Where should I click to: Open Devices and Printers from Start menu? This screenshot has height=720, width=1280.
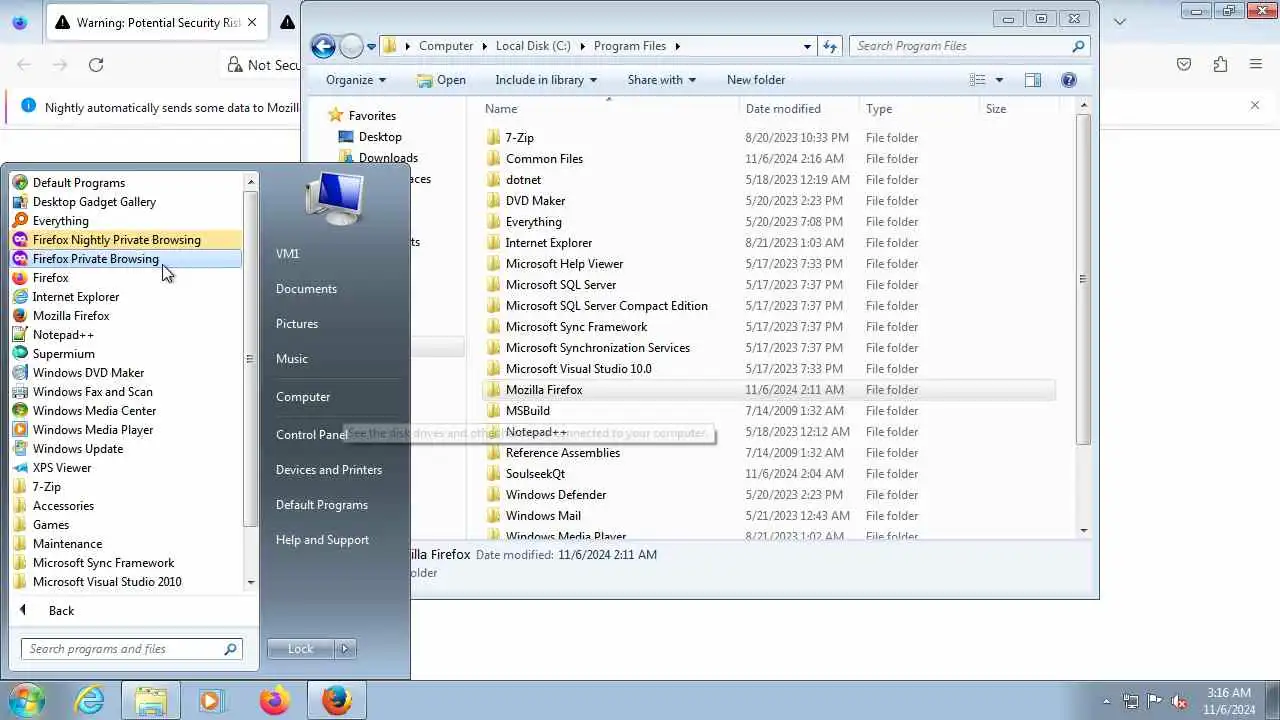pyautogui.click(x=329, y=470)
